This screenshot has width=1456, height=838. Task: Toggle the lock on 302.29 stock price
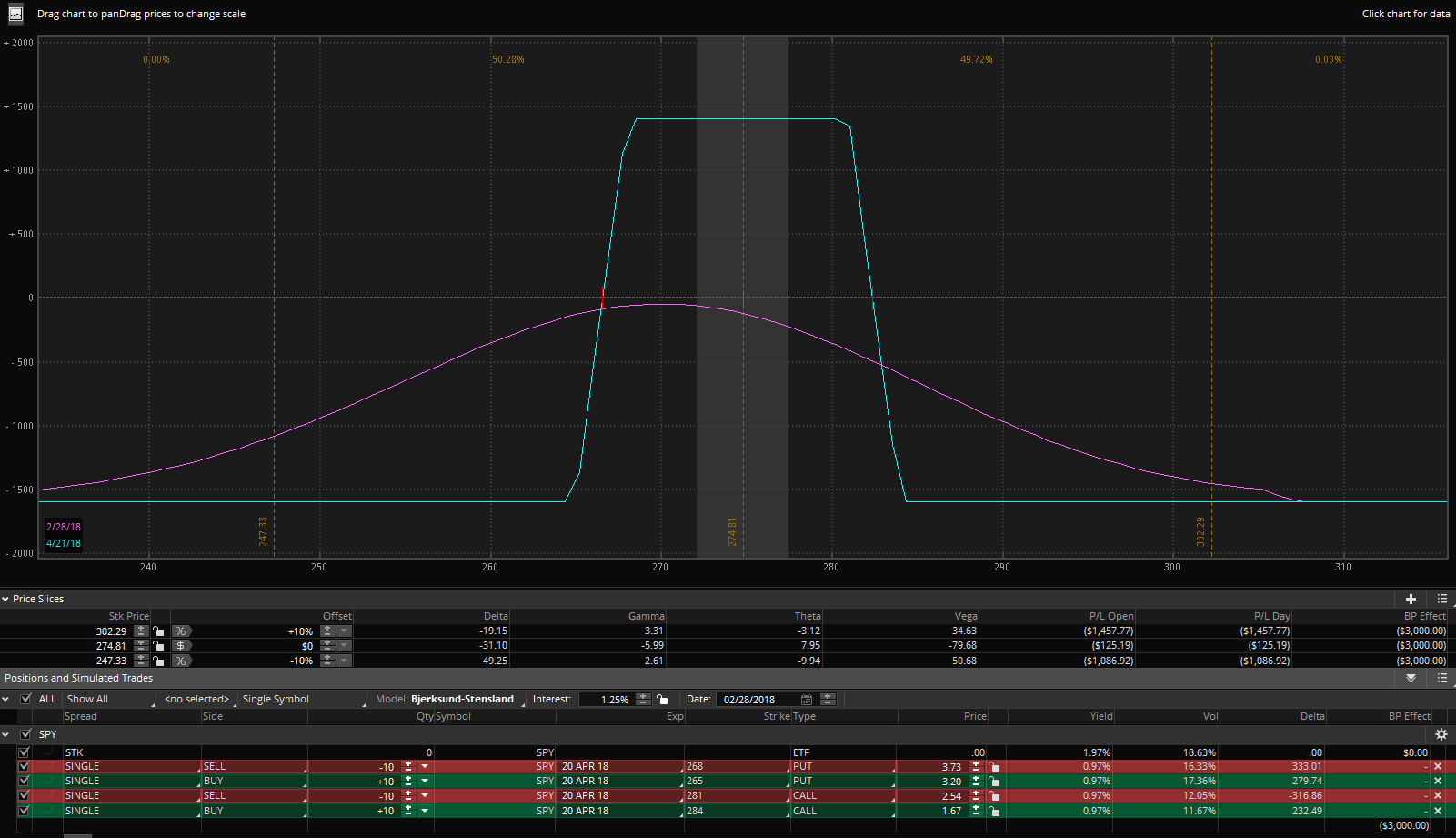point(159,631)
